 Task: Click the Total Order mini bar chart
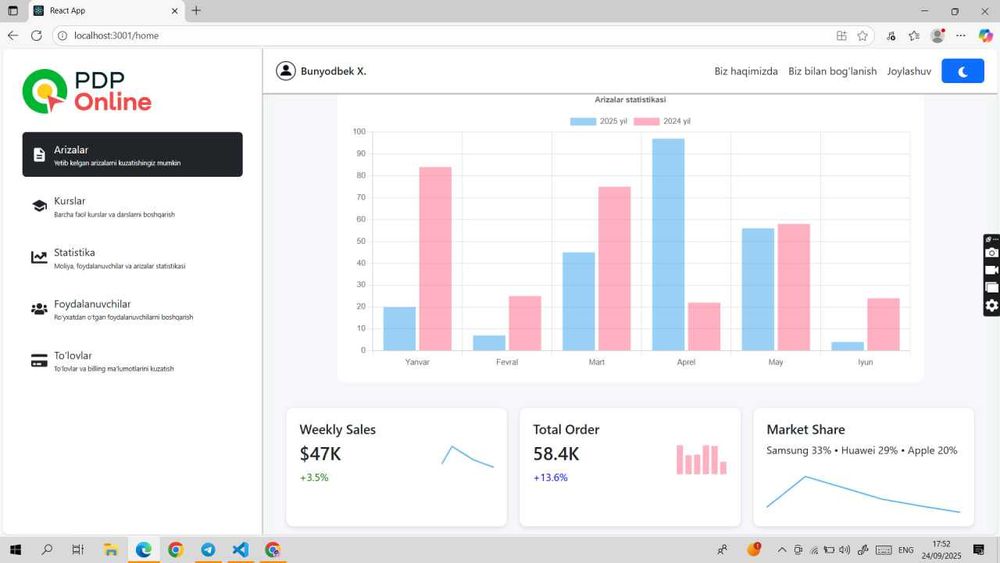point(702,460)
